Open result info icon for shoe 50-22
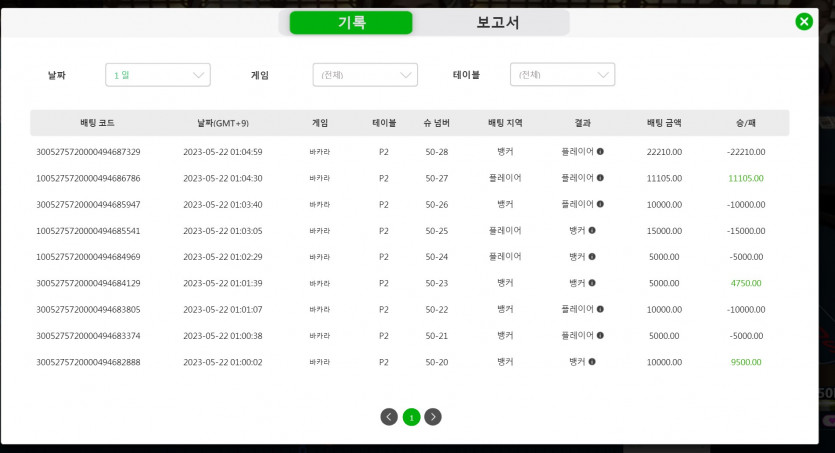 click(600, 309)
